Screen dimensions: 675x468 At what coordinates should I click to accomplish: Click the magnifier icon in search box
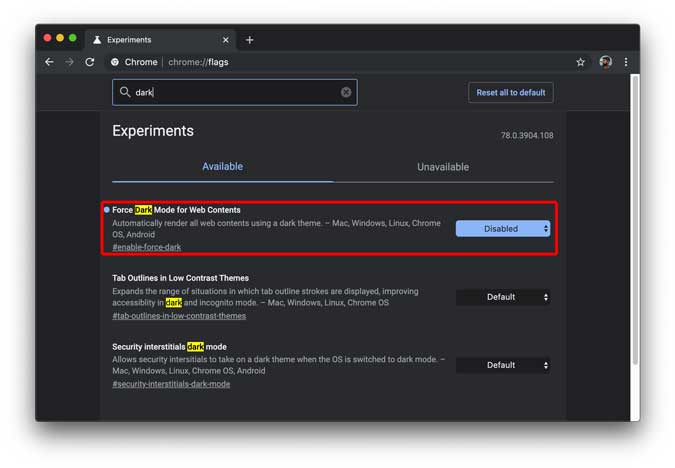click(125, 92)
